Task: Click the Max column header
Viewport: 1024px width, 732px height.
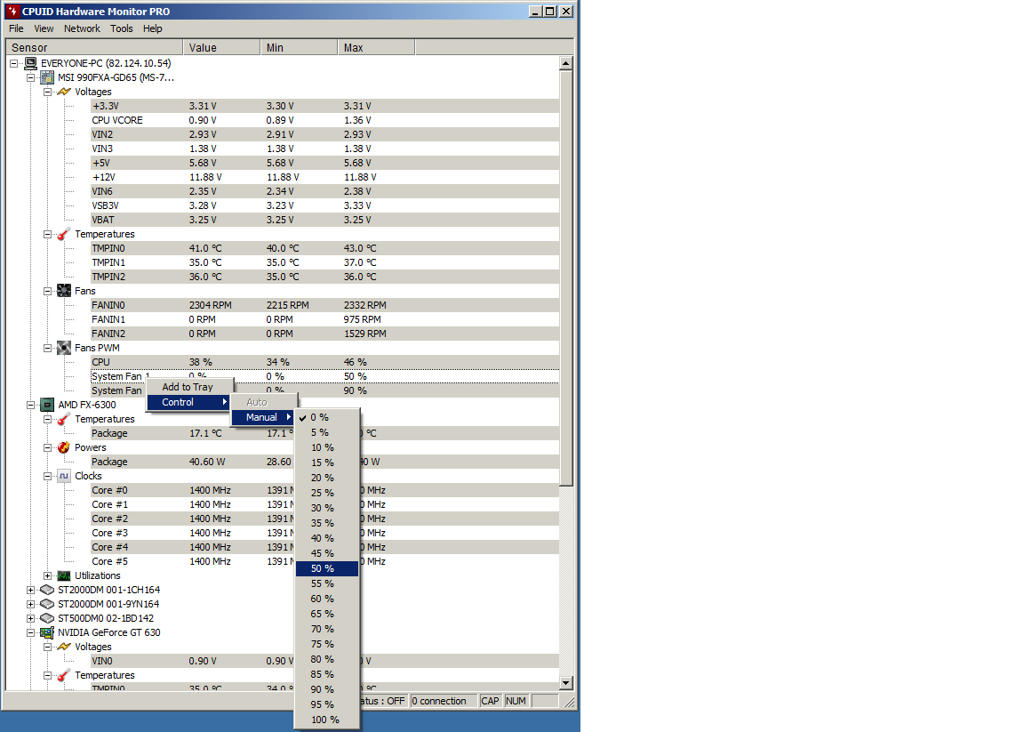Action: click(376, 48)
